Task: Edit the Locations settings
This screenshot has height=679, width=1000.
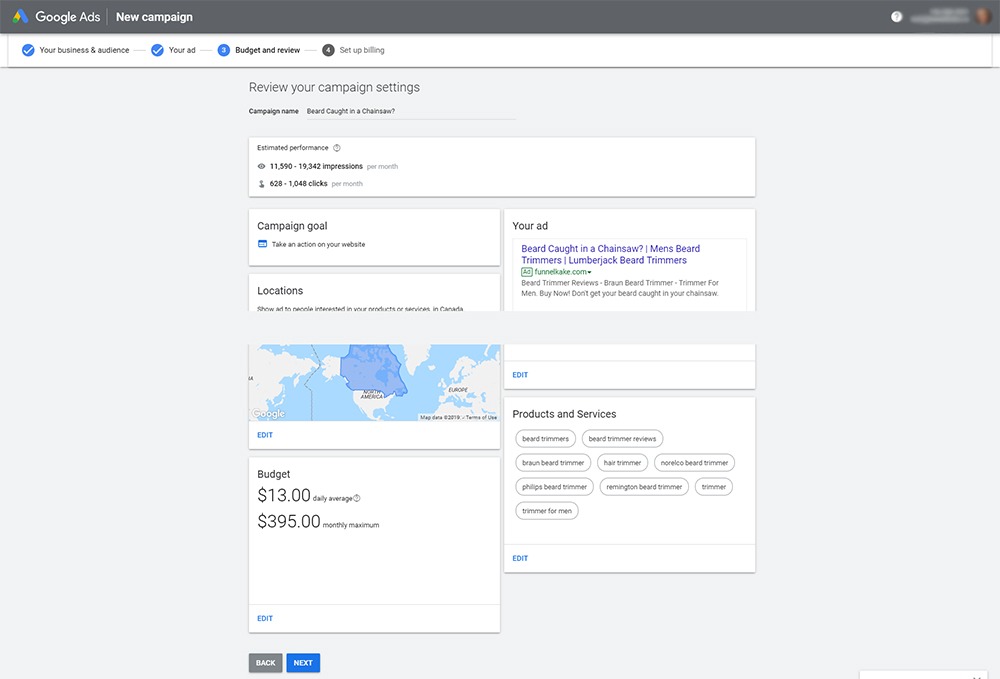Action: tap(265, 435)
